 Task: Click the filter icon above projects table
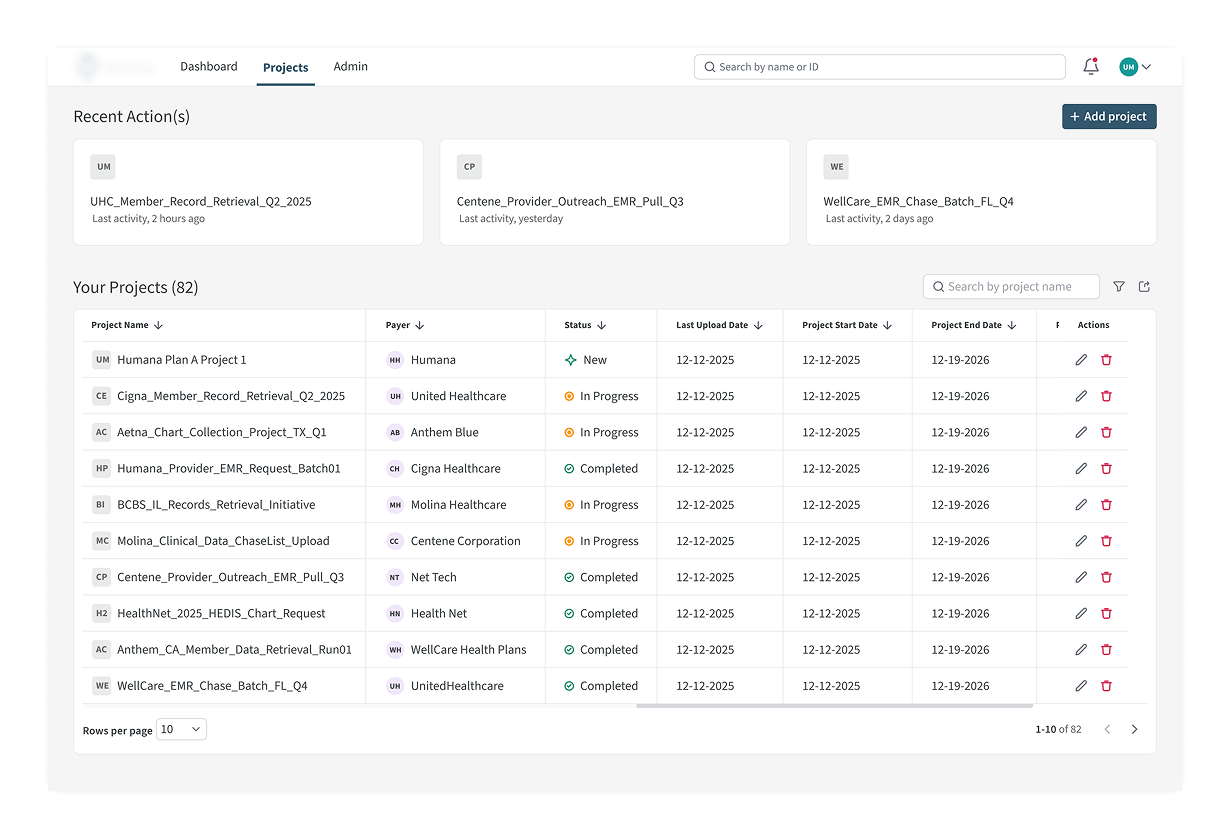click(1119, 287)
